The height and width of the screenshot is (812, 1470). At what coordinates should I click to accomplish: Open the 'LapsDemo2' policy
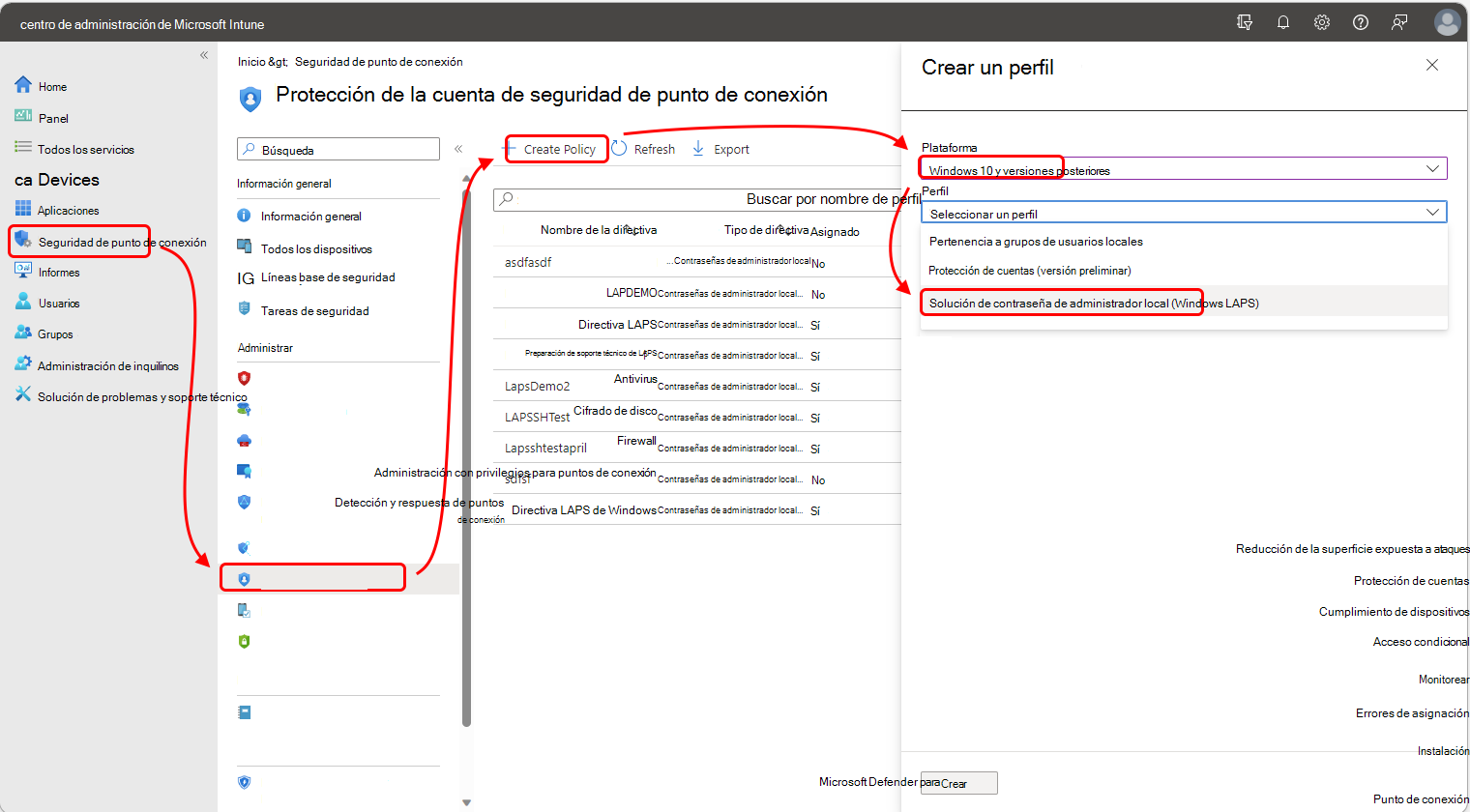point(537,386)
